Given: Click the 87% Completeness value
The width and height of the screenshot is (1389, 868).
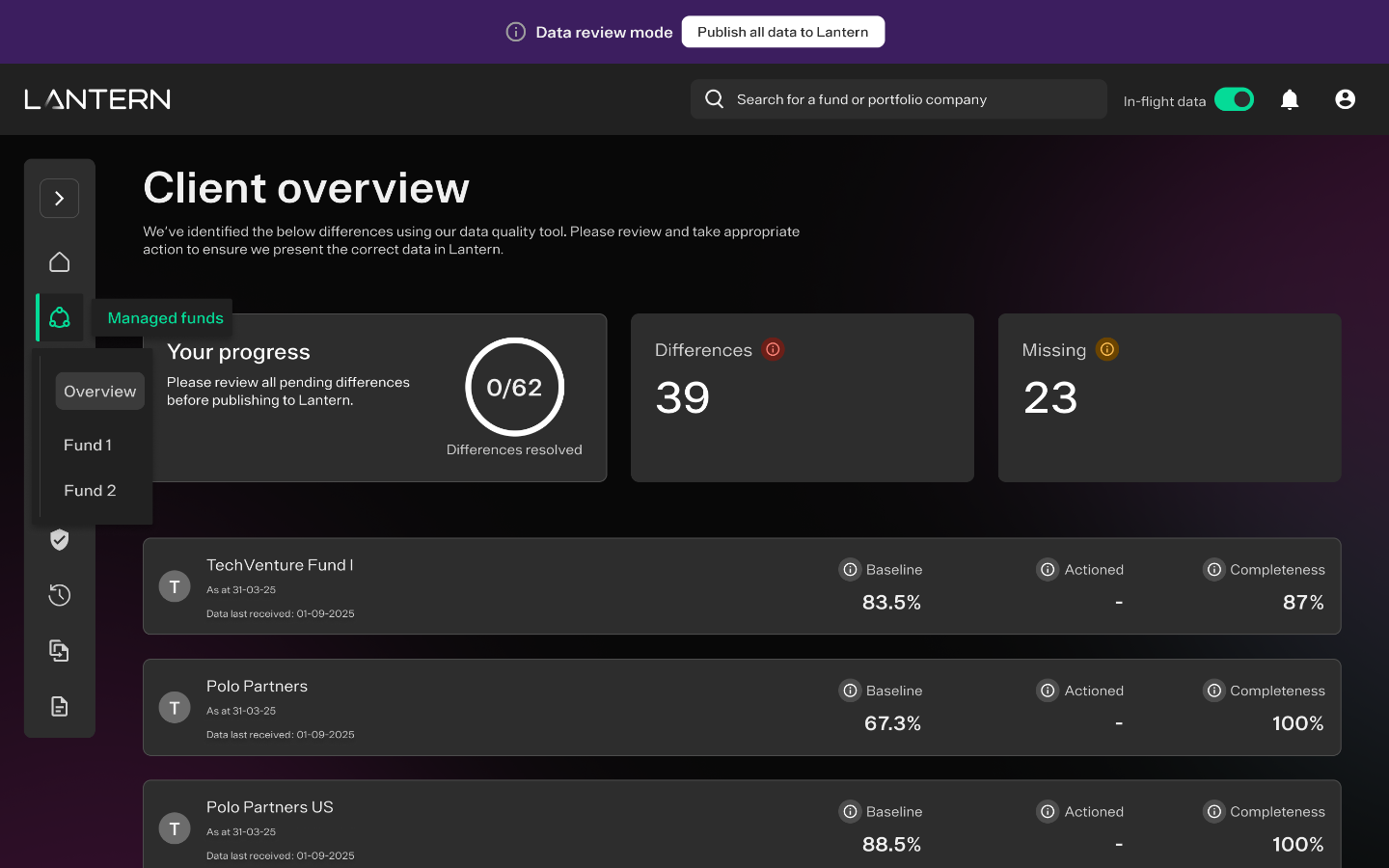Looking at the screenshot, I should (1303, 603).
